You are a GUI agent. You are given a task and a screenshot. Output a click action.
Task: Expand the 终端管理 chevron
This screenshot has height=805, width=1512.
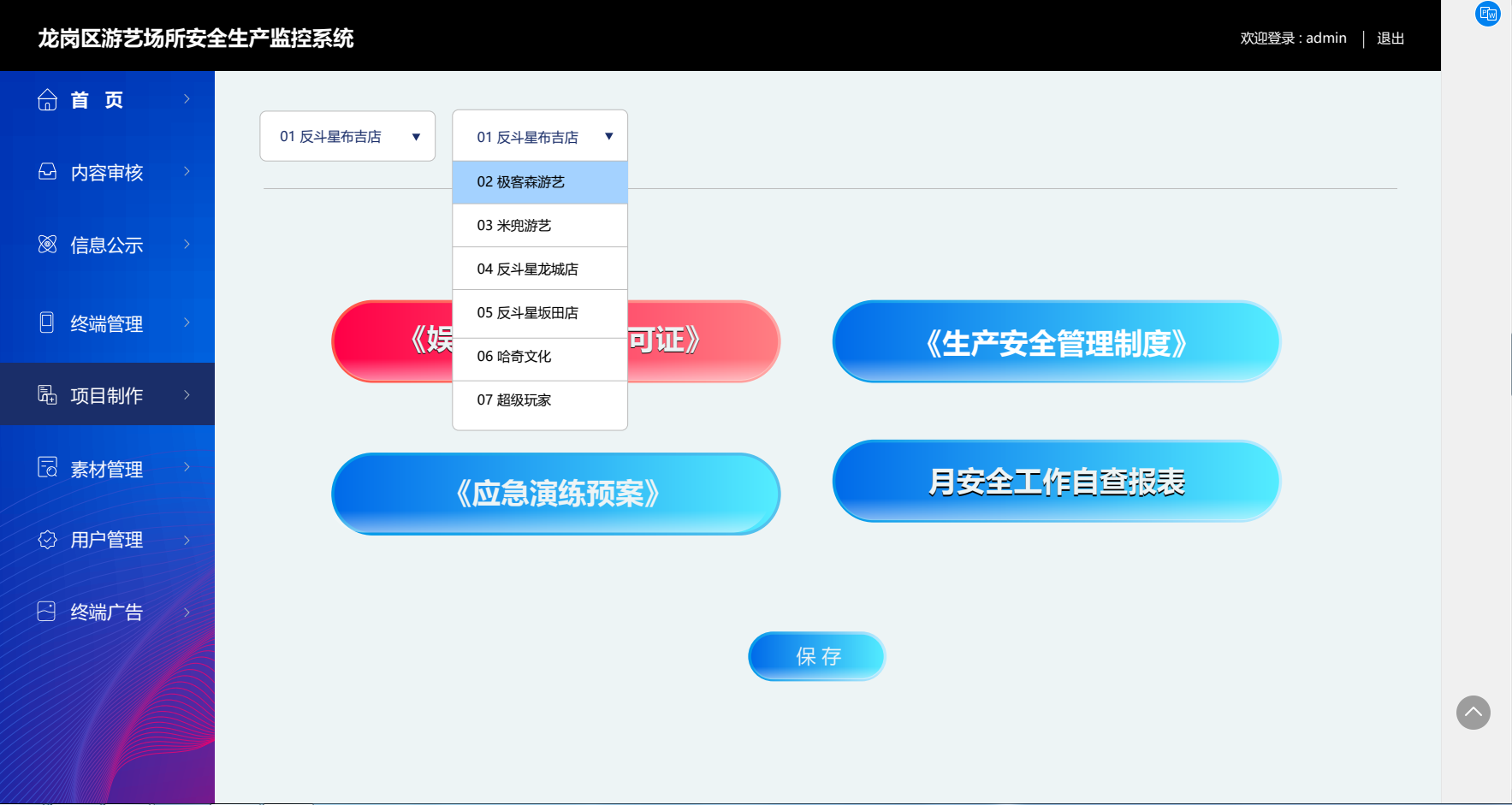coord(187,323)
